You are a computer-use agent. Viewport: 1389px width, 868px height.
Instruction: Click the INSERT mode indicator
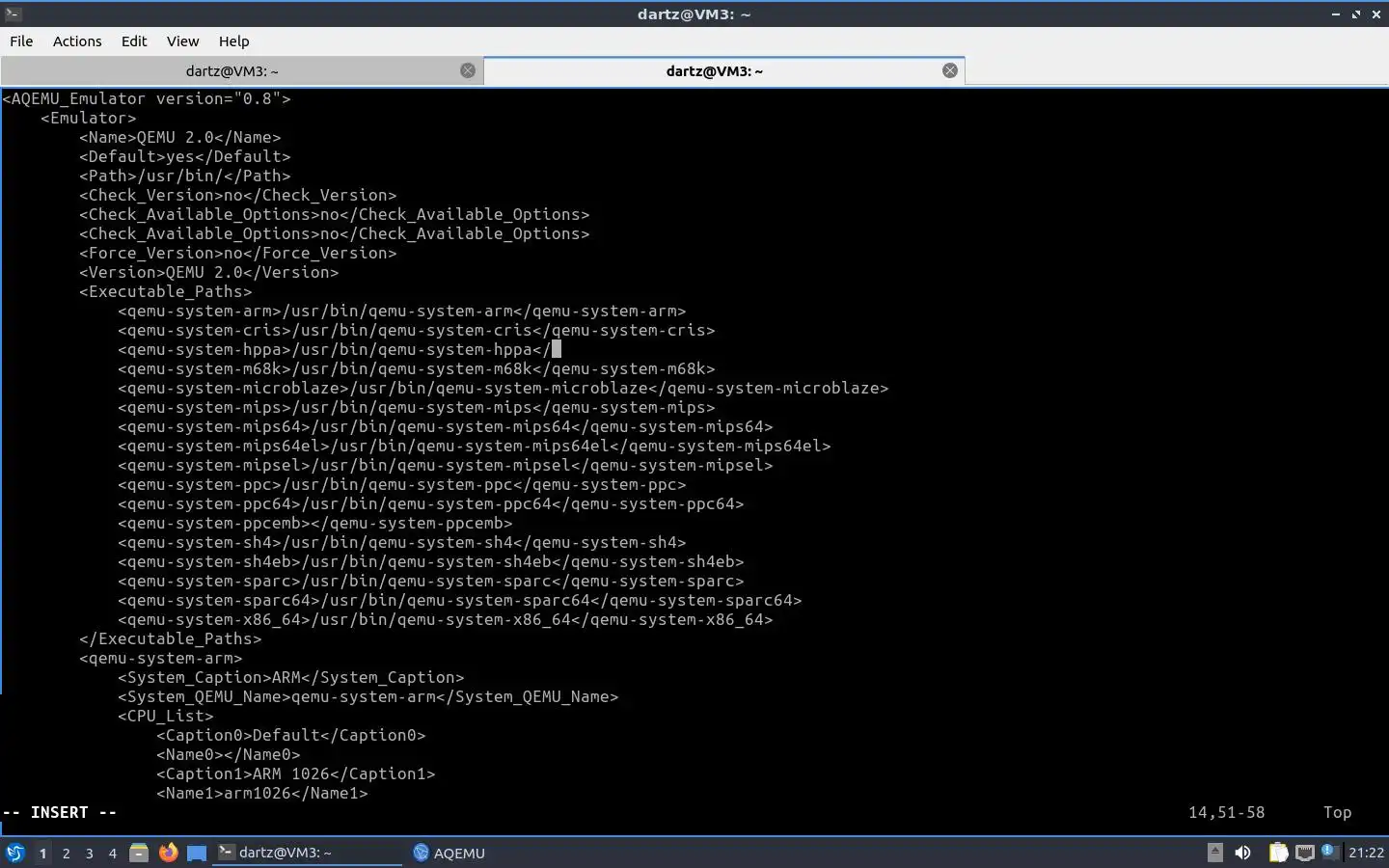tap(60, 812)
